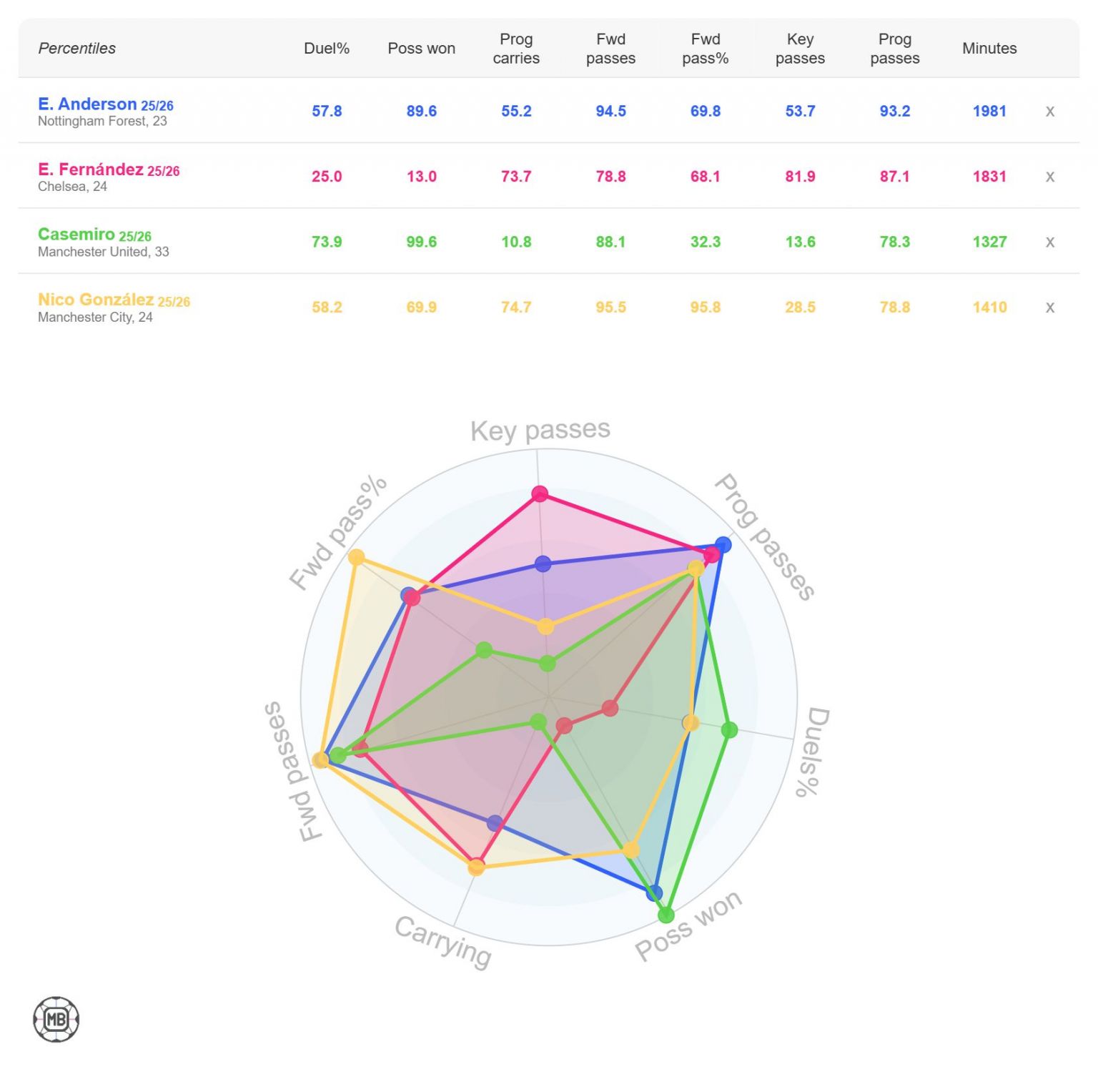The image size is (1098, 1092).
Task: Sort by the Poss won column header
Action: click(421, 49)
